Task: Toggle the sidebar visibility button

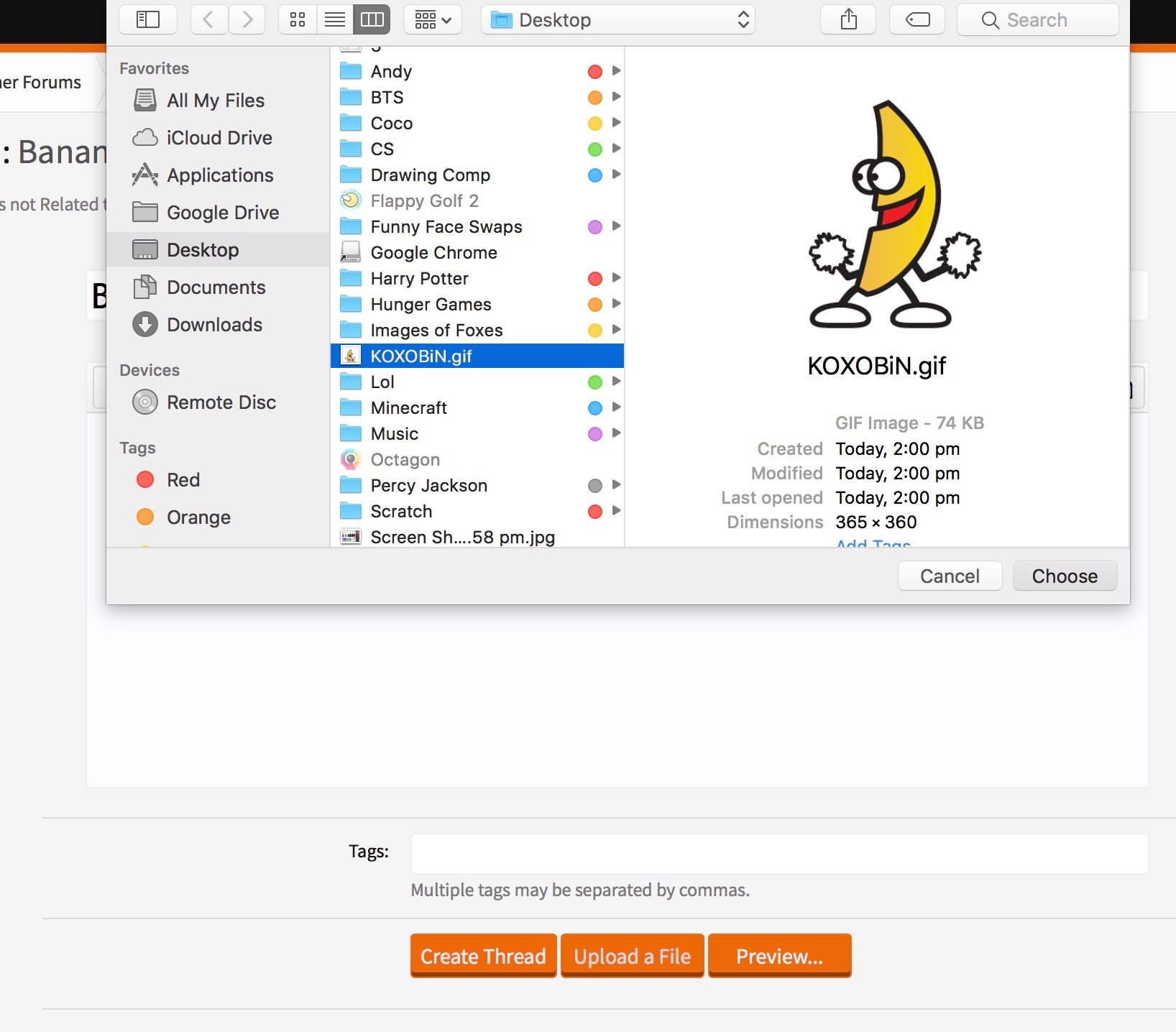Action: point(147,19)
